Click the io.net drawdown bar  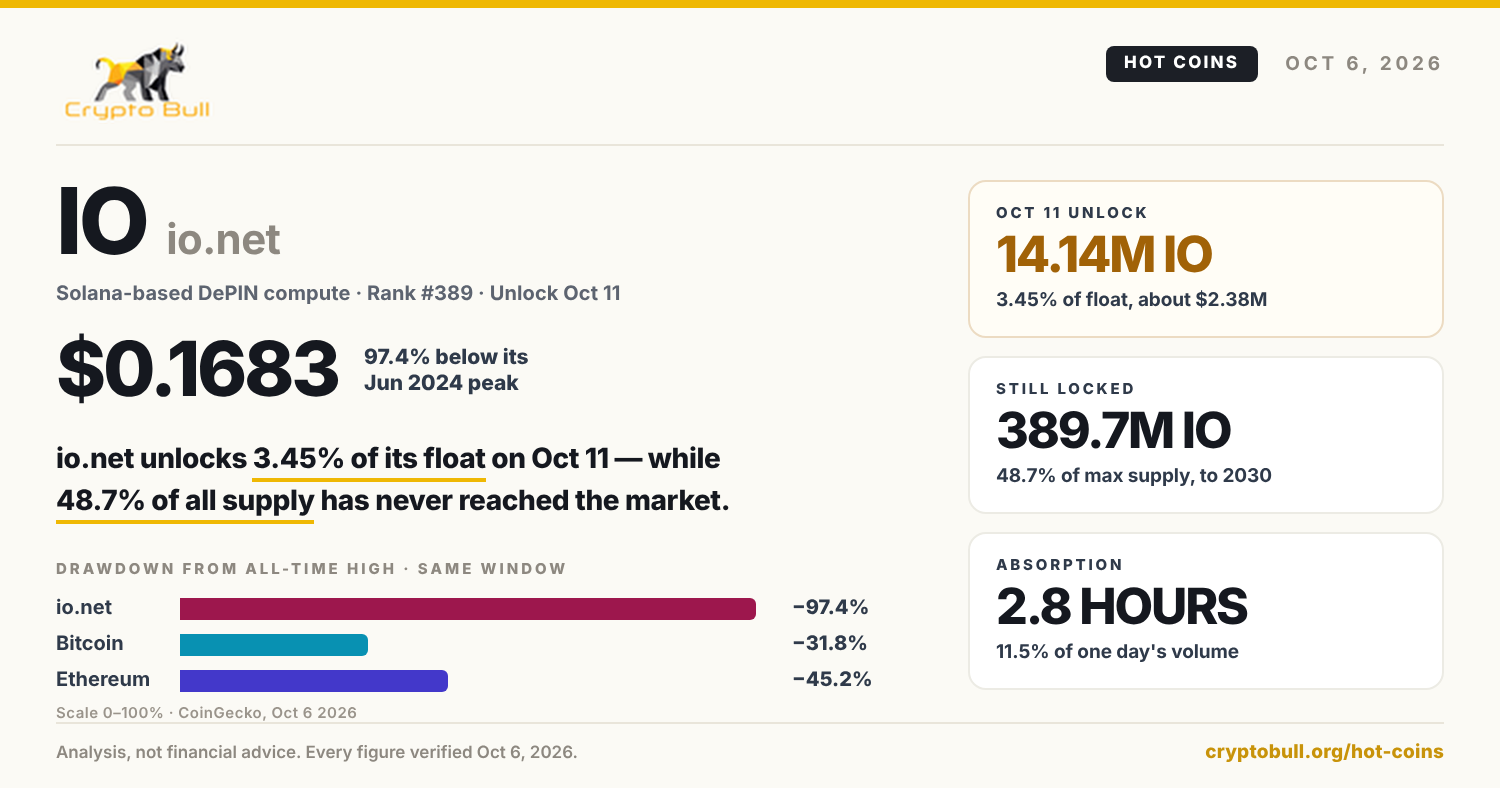coord(467,608)
